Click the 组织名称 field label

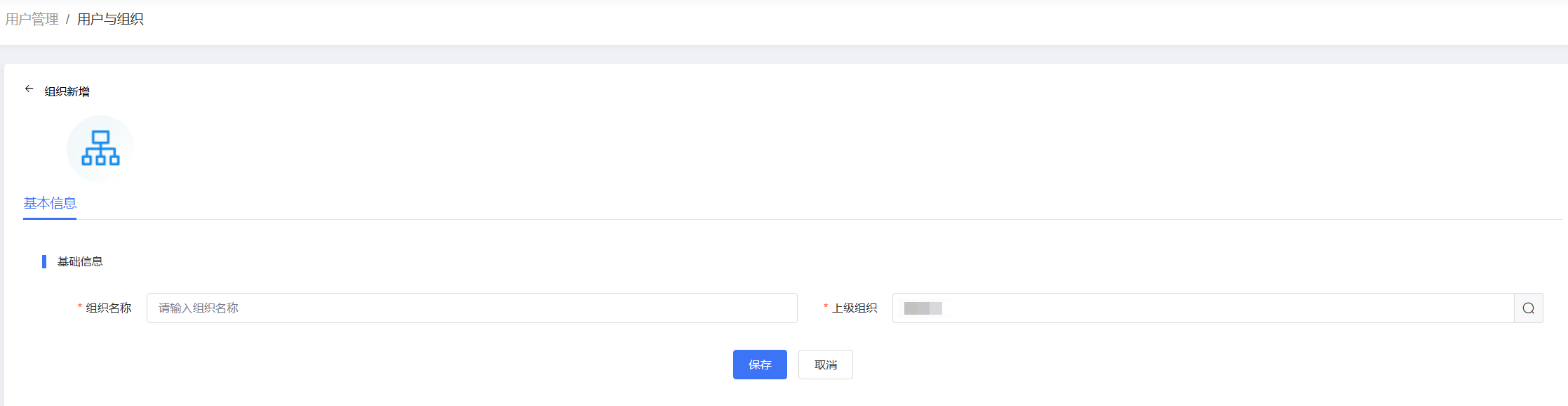pyautogui.click(x=109, y=308)
